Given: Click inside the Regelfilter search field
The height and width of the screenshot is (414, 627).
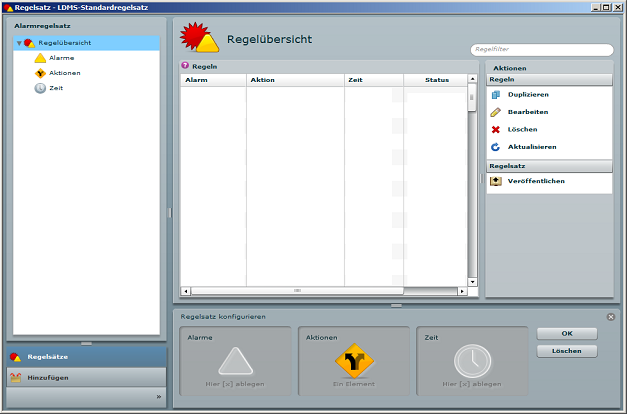Looking at the screenshot, I should coord(541,50).
